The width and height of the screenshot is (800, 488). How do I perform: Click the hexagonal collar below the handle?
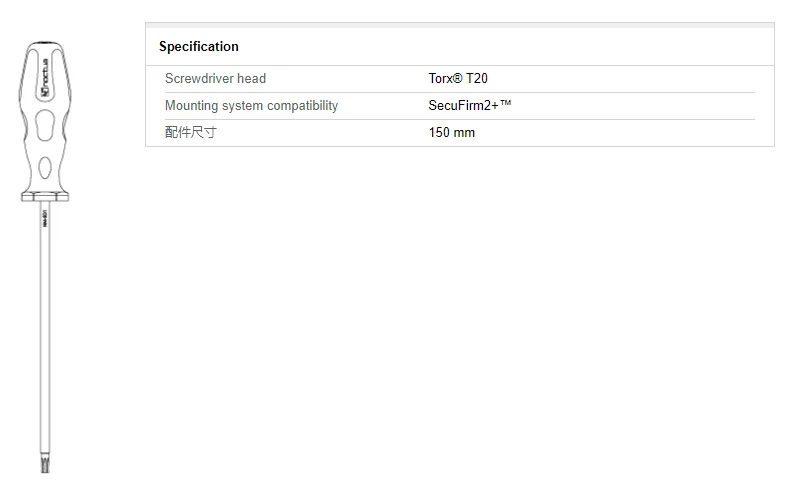45,198
